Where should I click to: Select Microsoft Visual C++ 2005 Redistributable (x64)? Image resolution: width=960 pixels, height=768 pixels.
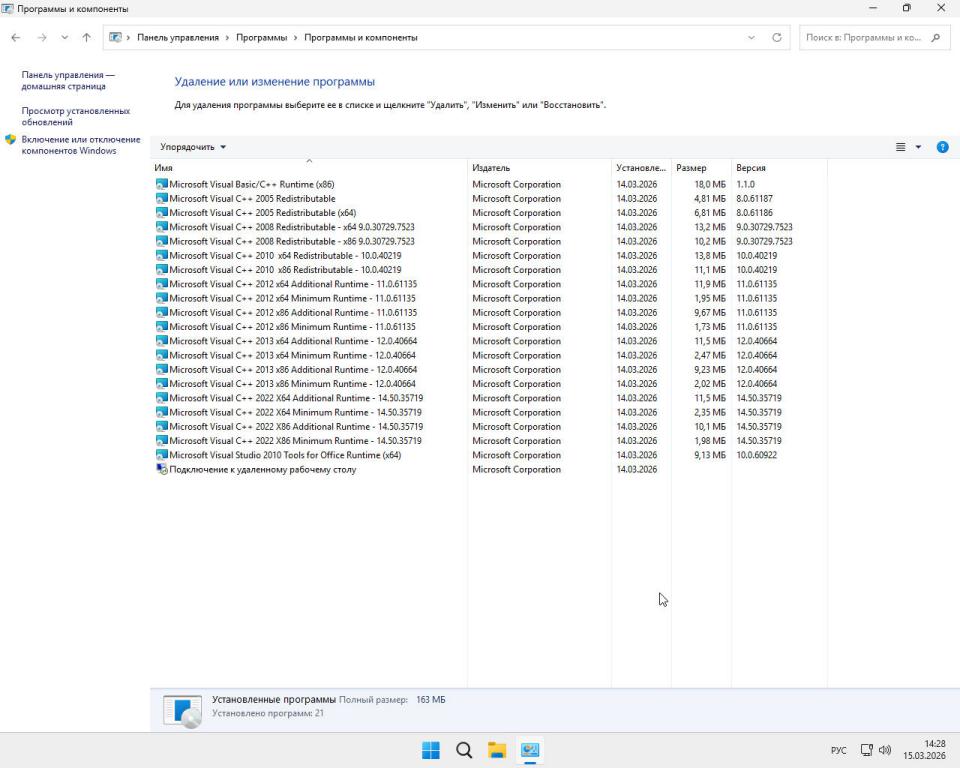(262, 213)
